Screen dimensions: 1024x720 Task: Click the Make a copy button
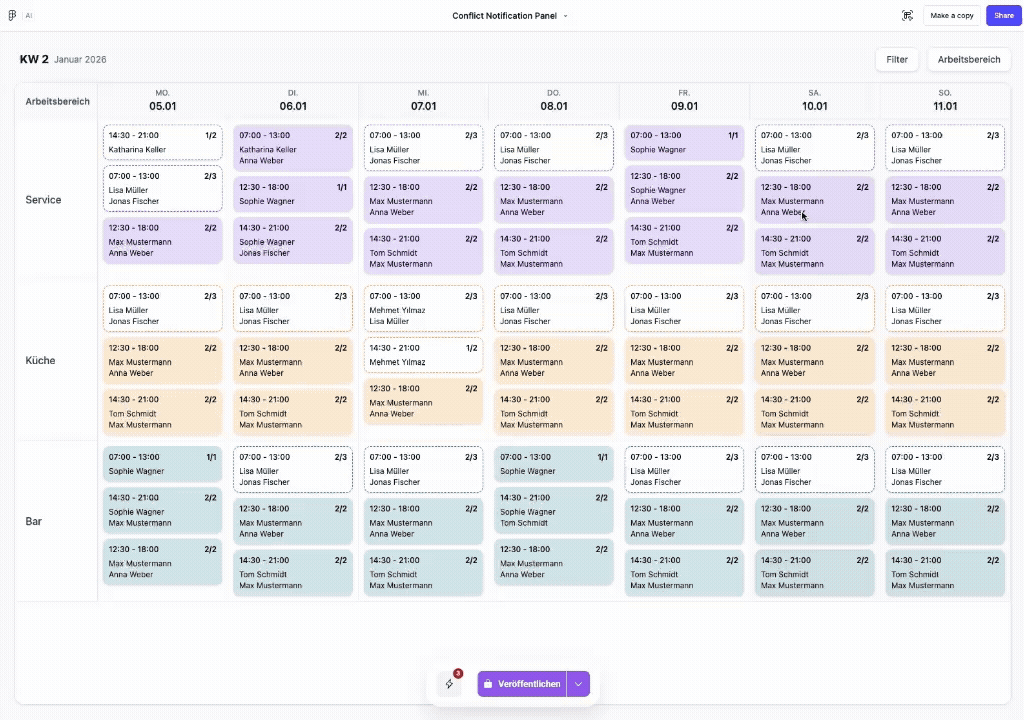coord(951,15)
